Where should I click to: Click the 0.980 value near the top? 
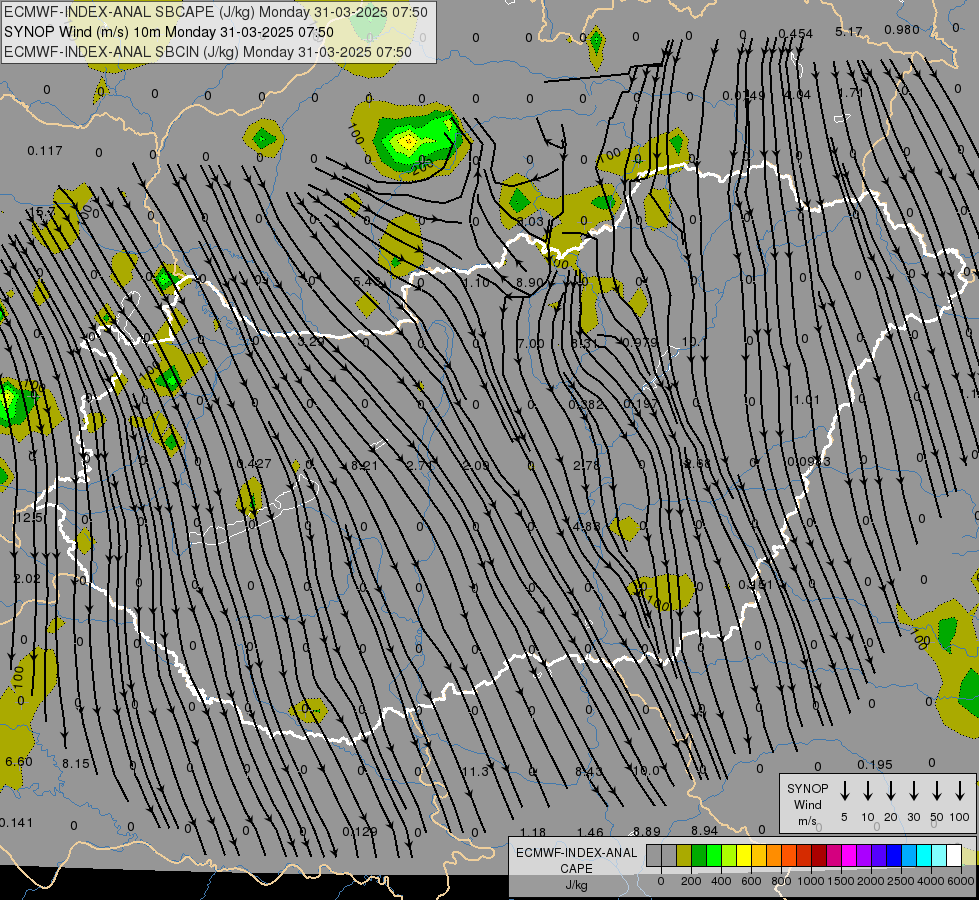click(902, 30)
